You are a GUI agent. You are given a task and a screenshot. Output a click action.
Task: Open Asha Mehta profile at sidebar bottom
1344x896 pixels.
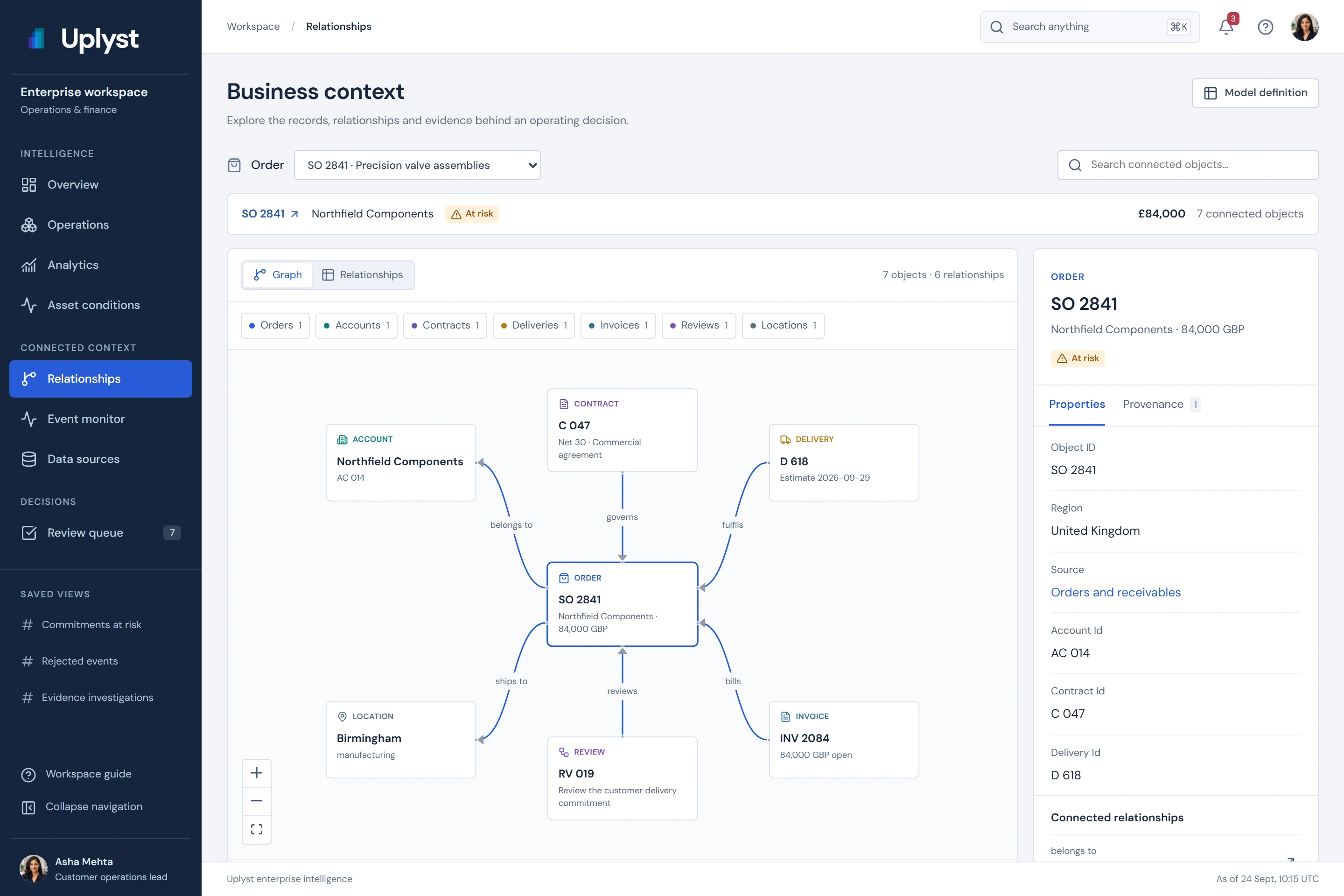[101, 868]
